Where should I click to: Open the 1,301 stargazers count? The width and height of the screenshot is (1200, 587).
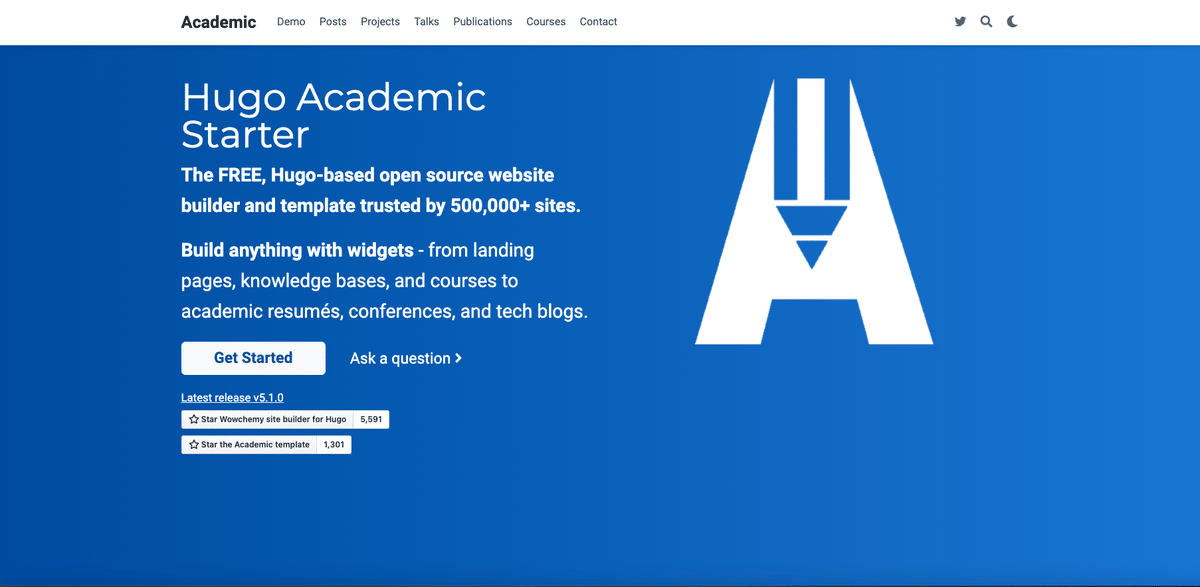tap(334, 445)
